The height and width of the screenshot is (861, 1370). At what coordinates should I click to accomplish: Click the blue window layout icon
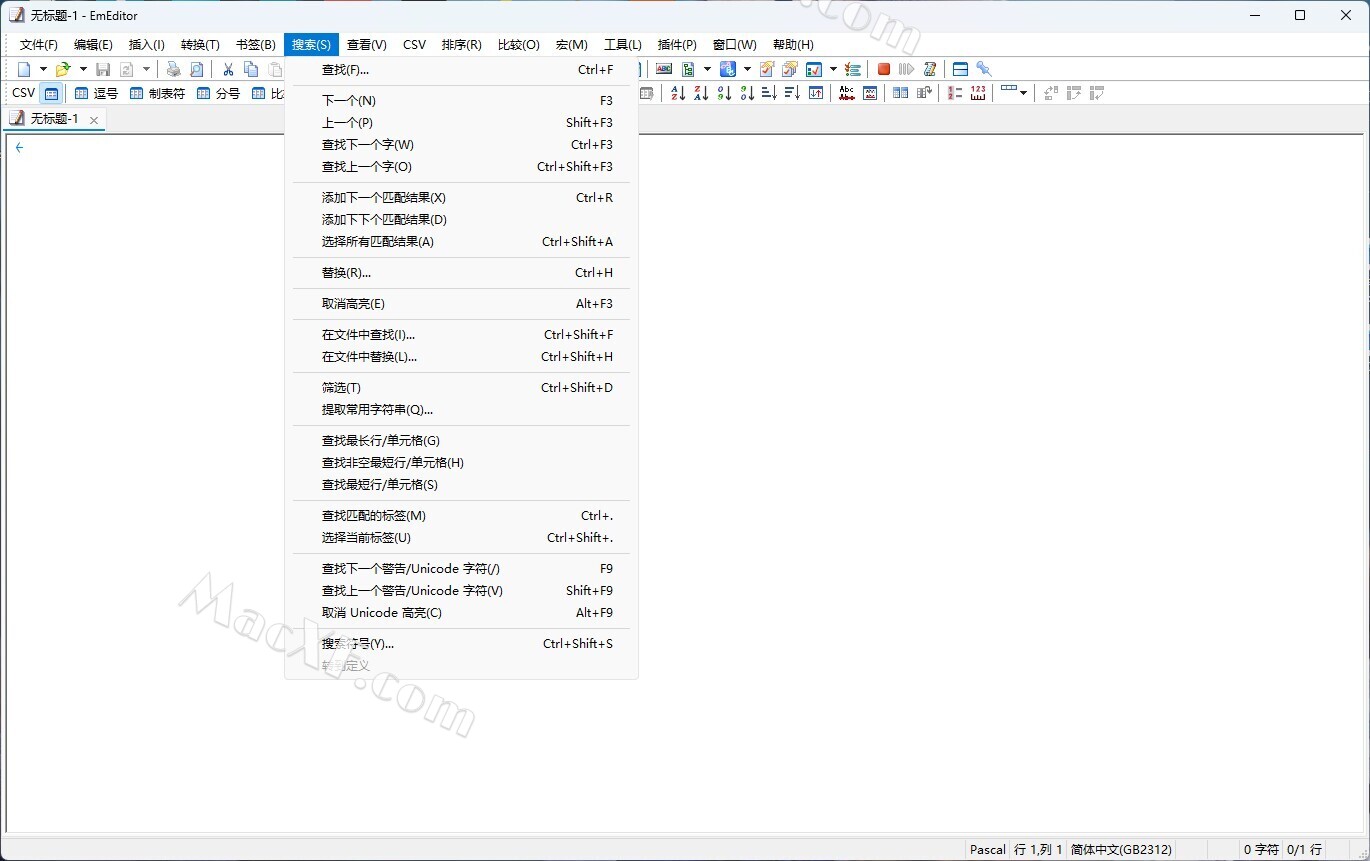[960, 69]
